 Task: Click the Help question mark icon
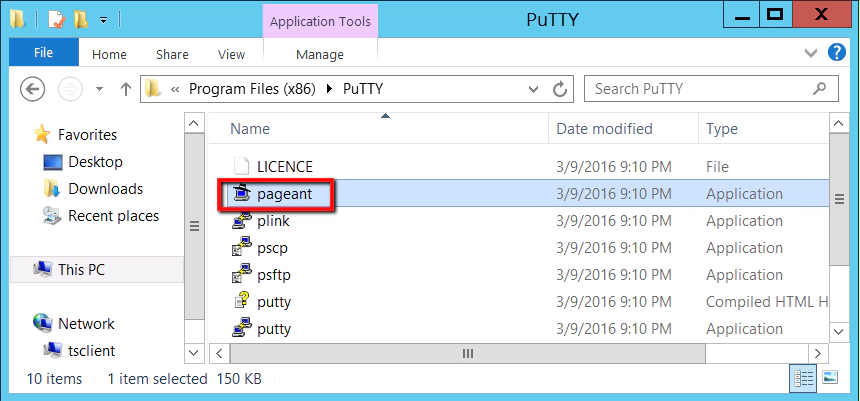point(837,53)
